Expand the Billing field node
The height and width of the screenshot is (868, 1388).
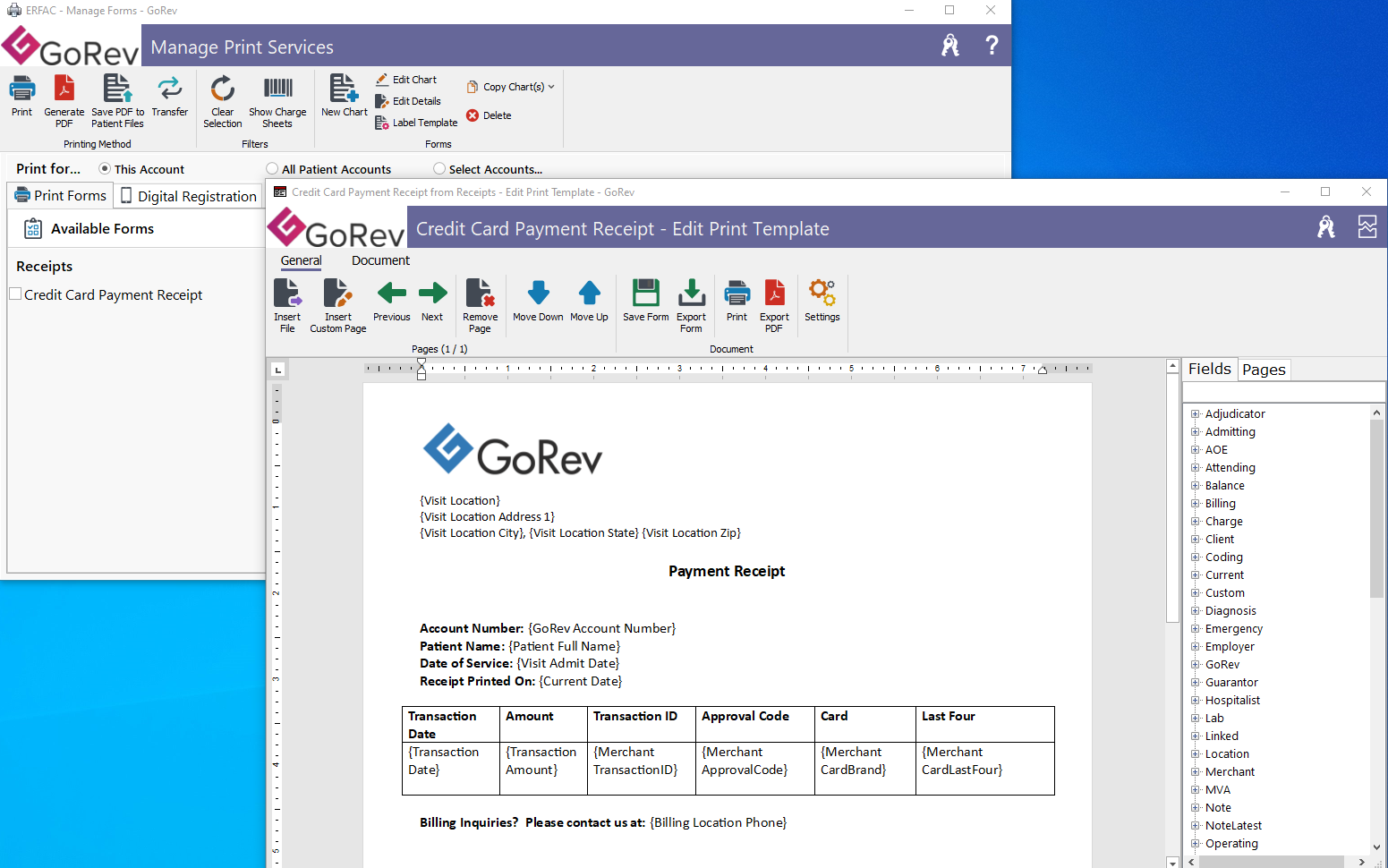[1195, 503]
